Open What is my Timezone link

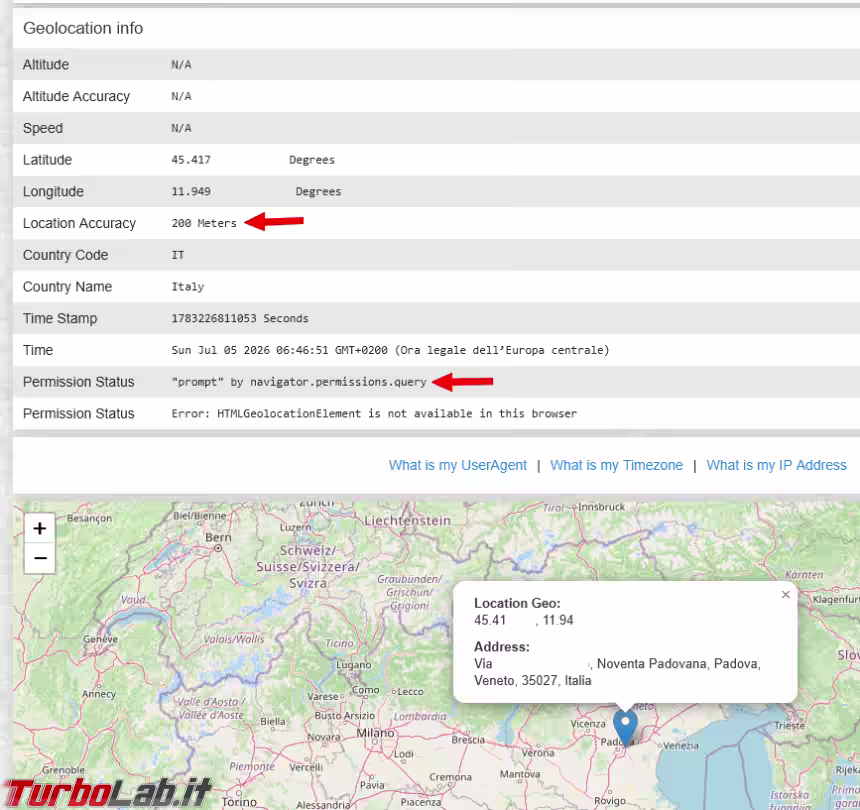pos(616,465)
